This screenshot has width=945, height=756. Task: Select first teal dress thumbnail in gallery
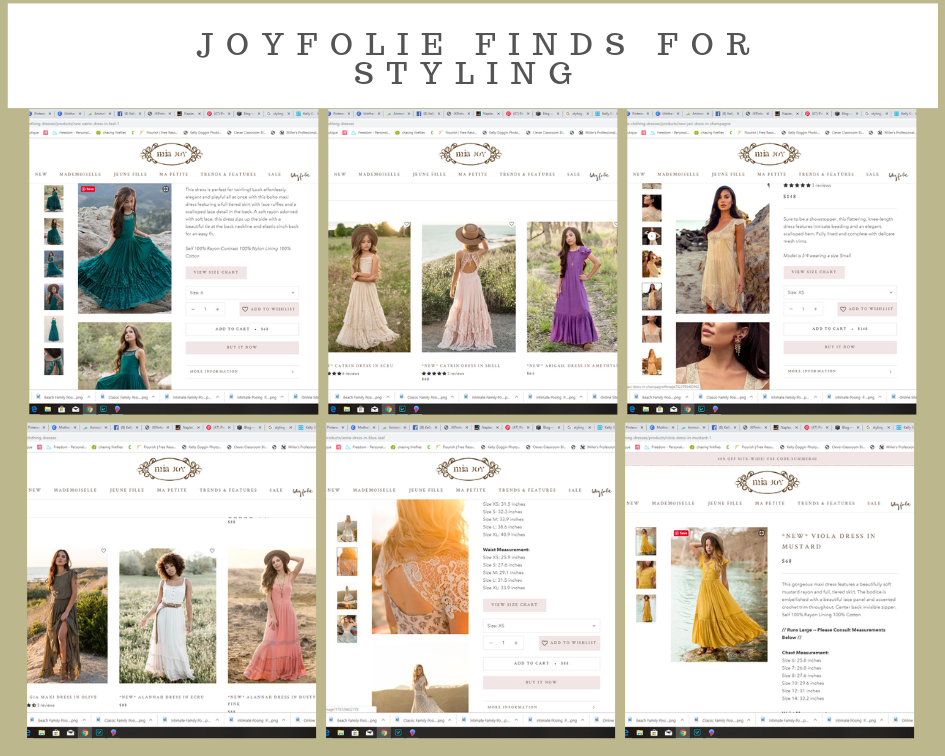[x=54, y=198]
